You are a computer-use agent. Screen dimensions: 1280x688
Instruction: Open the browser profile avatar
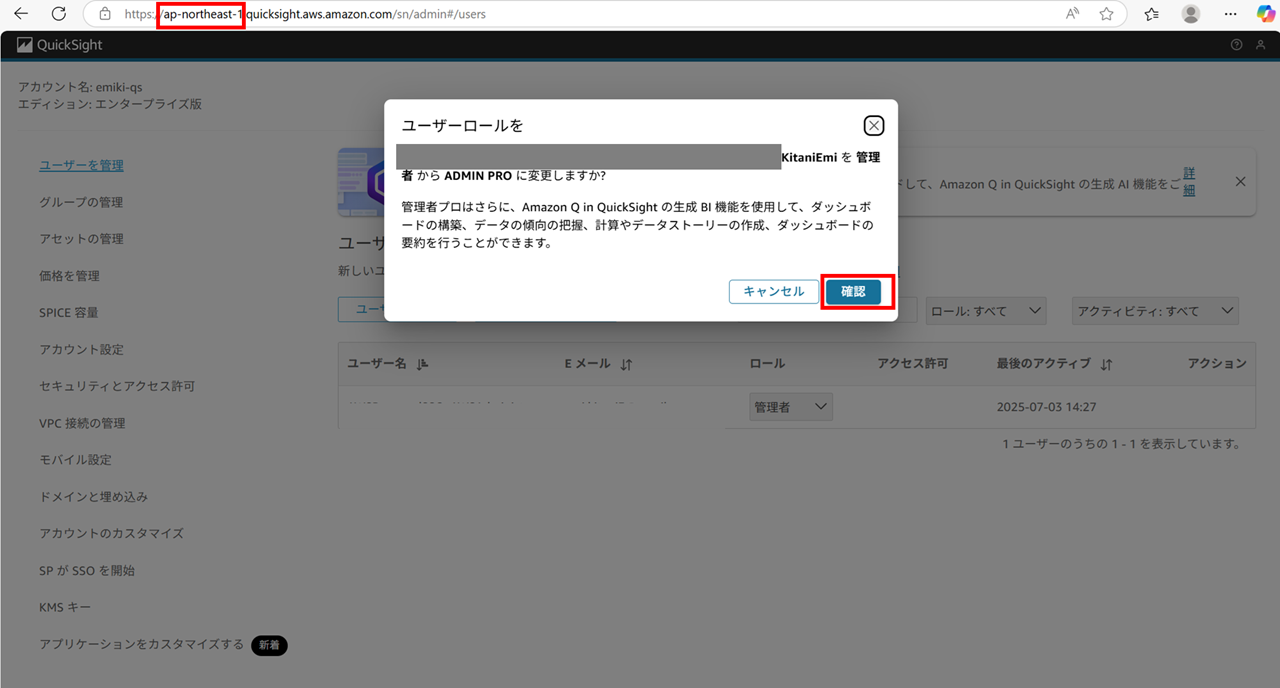coord(1191,14)
